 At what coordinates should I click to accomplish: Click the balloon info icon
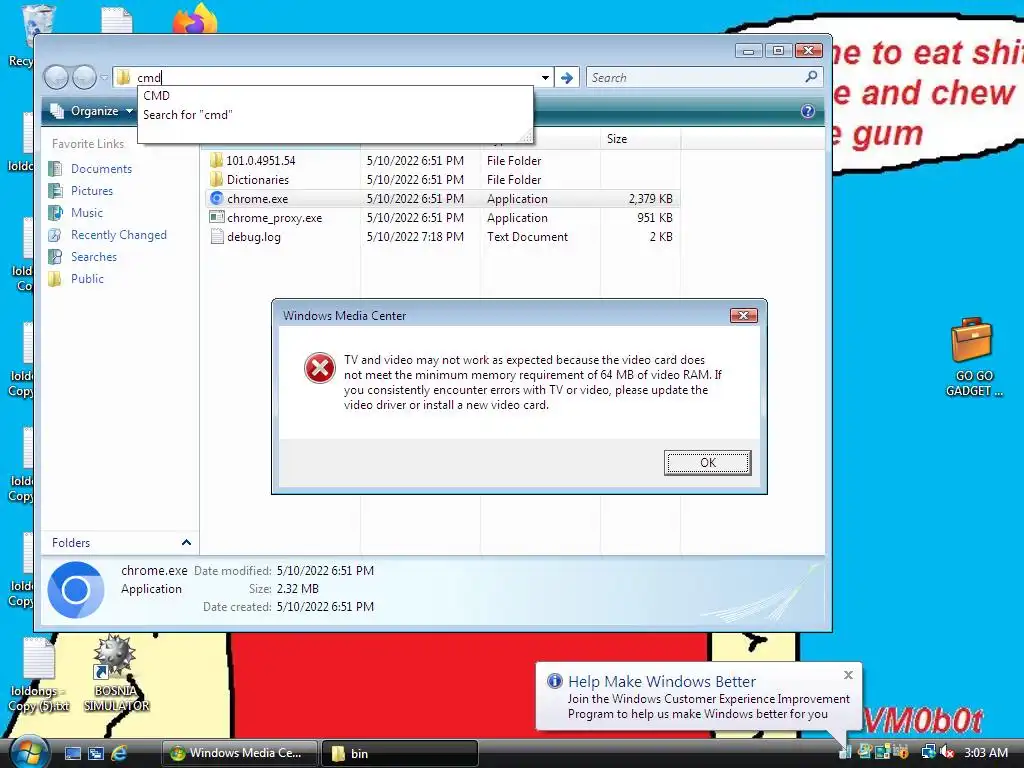point(554,681)
